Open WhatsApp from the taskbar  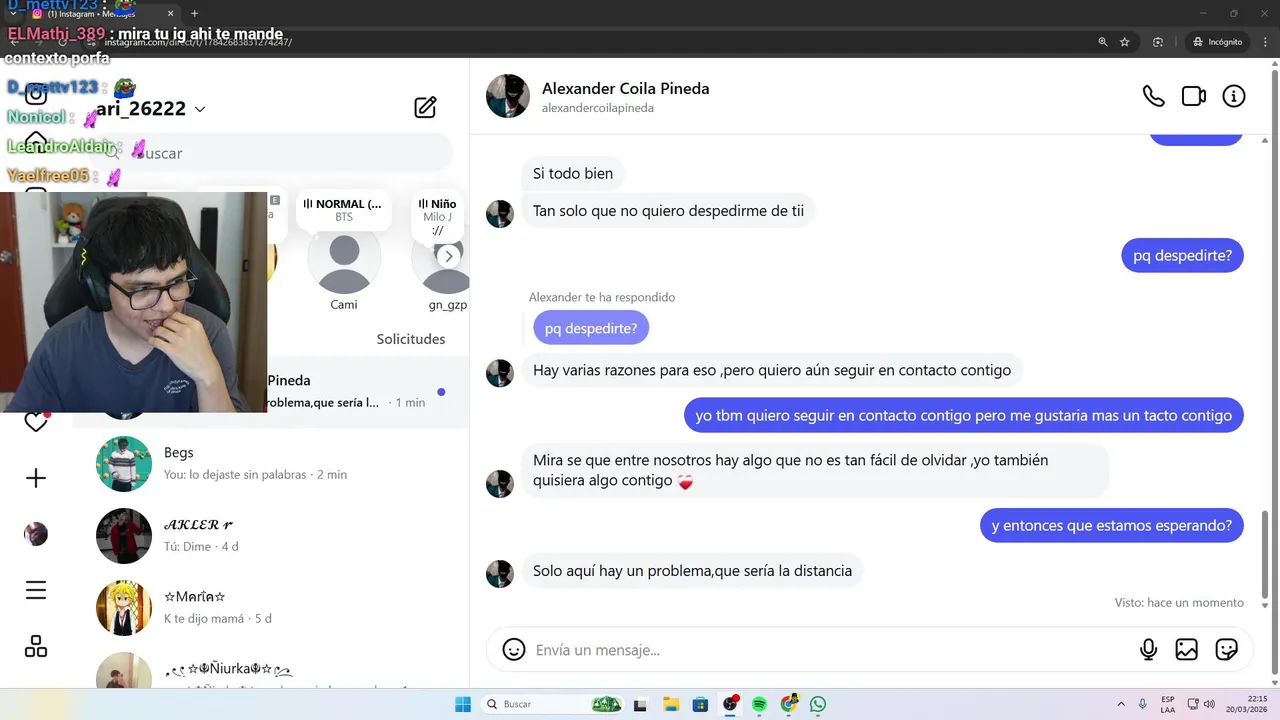click(818, 704)
